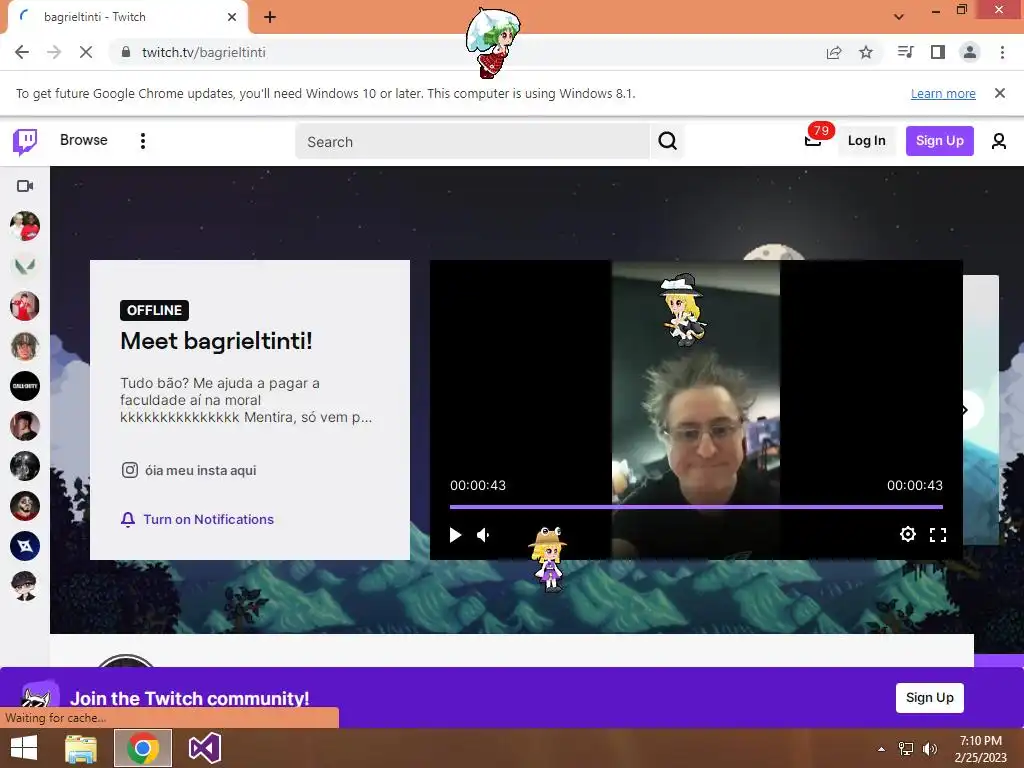Toggle Chrome side panel
Image resolution: width=1024 pixels, height=768 pixels.
point(938,52)
